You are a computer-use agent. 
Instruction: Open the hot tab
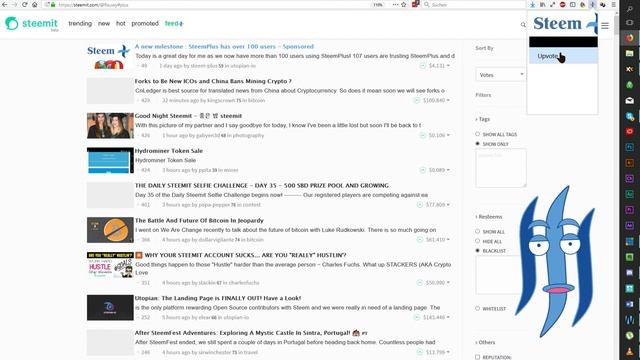tap(120, 24)
